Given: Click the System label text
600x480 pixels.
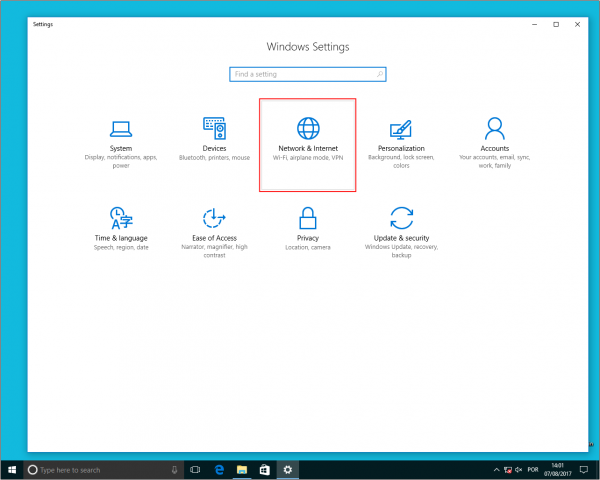Looking at the screenshot, I should 121,149.
